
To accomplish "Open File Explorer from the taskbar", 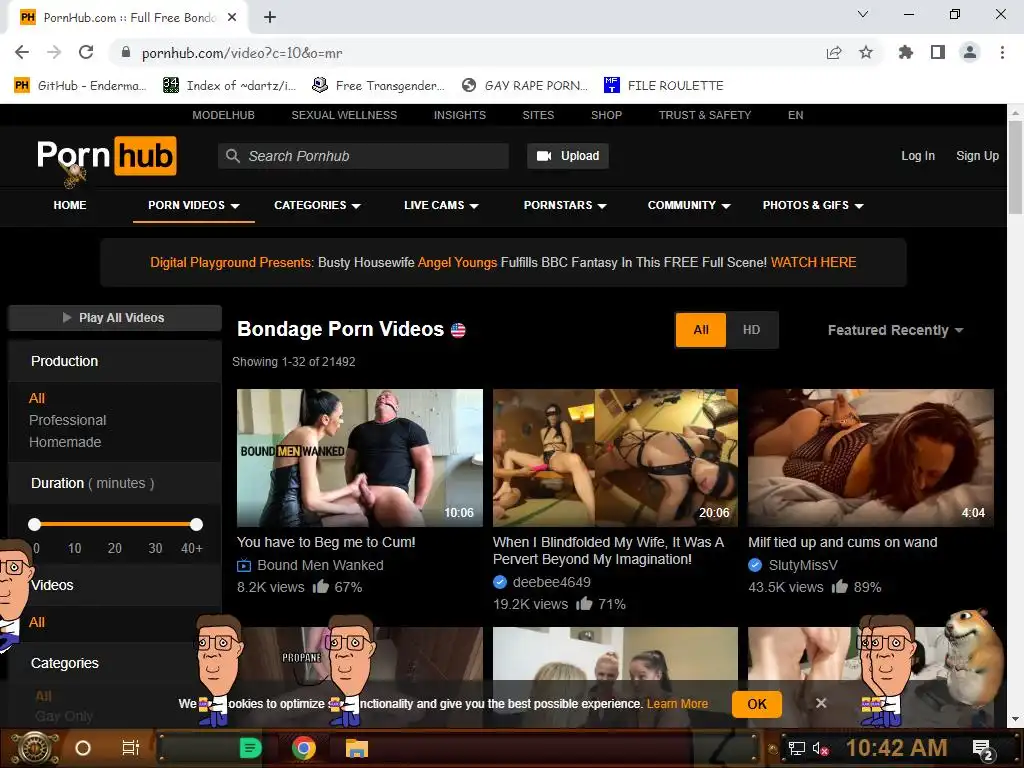I will pyautogui.click(x=357, y=748).
